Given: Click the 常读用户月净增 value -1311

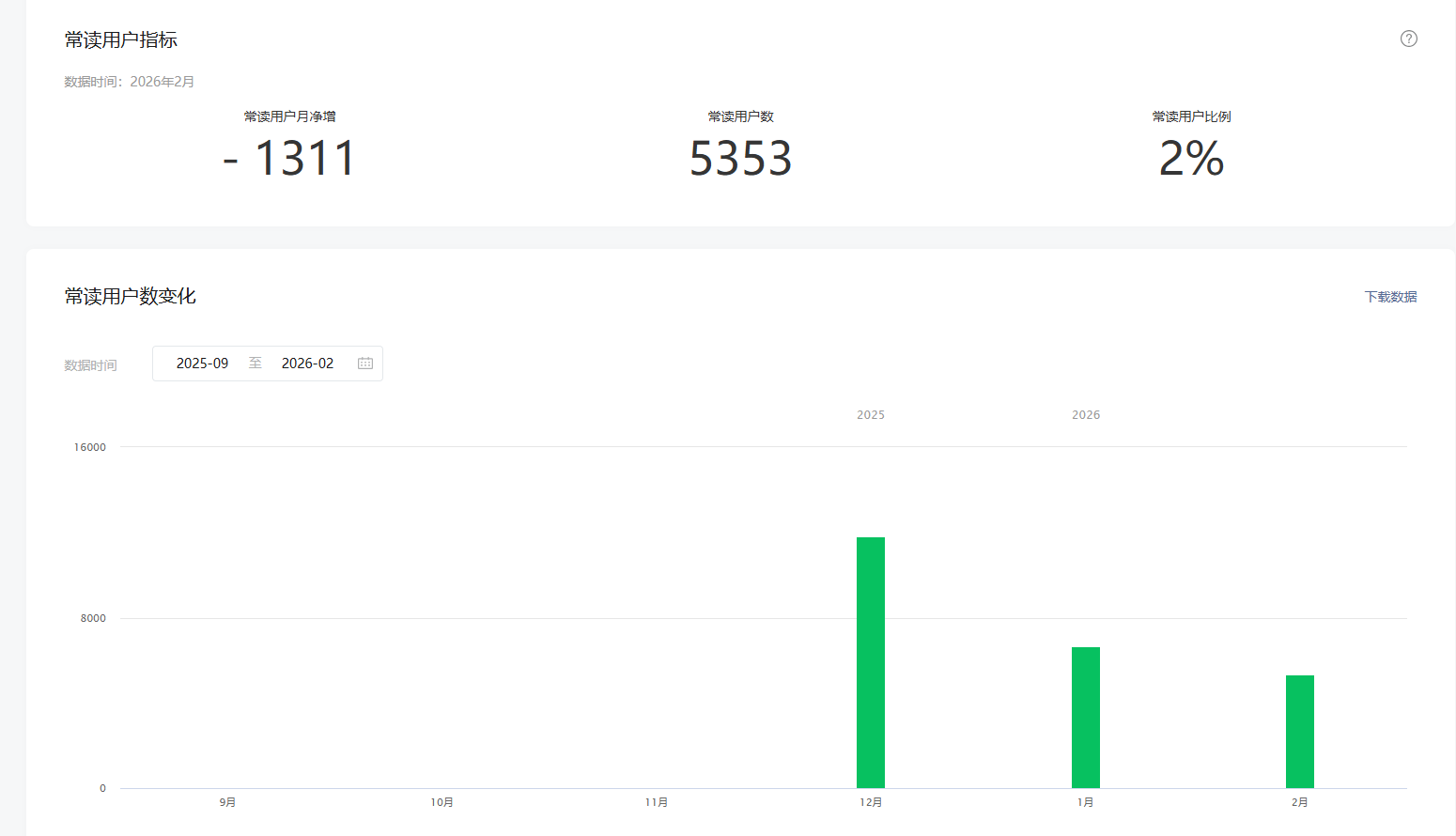Looking at the screenshot, I should tap(289, 158).
